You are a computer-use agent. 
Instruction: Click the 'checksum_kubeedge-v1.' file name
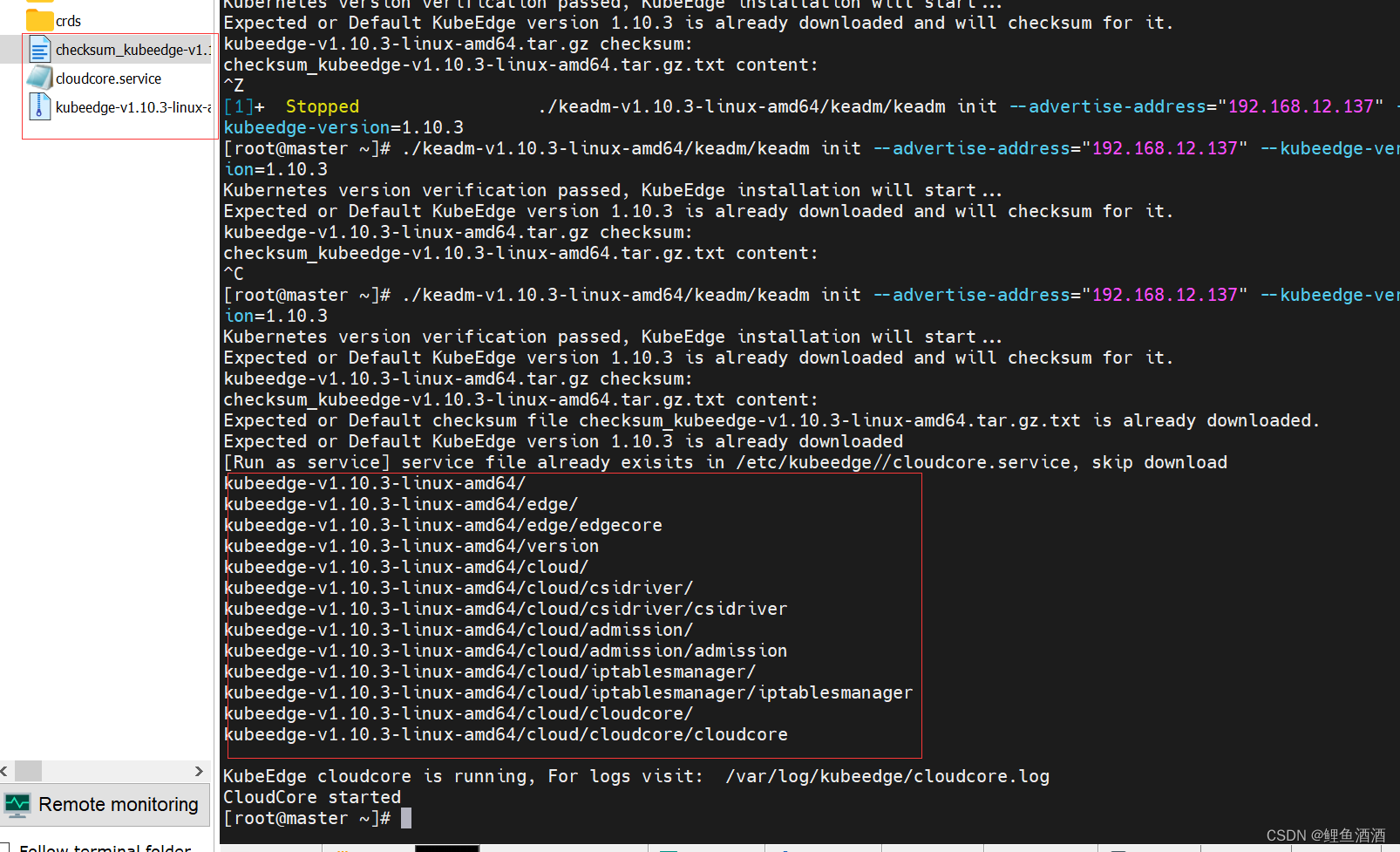(133, 50)
